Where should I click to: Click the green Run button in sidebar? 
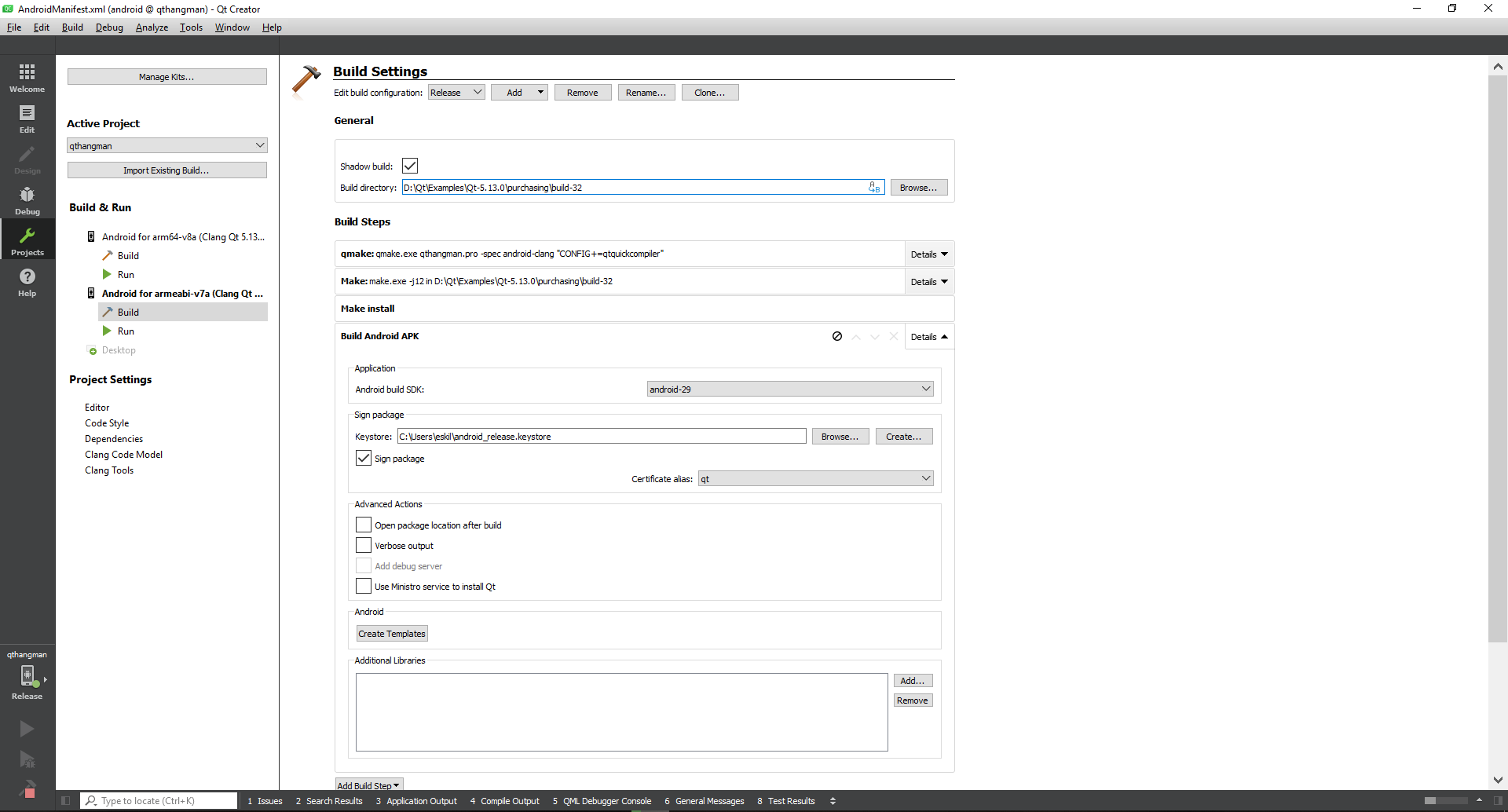coord(27,729)
